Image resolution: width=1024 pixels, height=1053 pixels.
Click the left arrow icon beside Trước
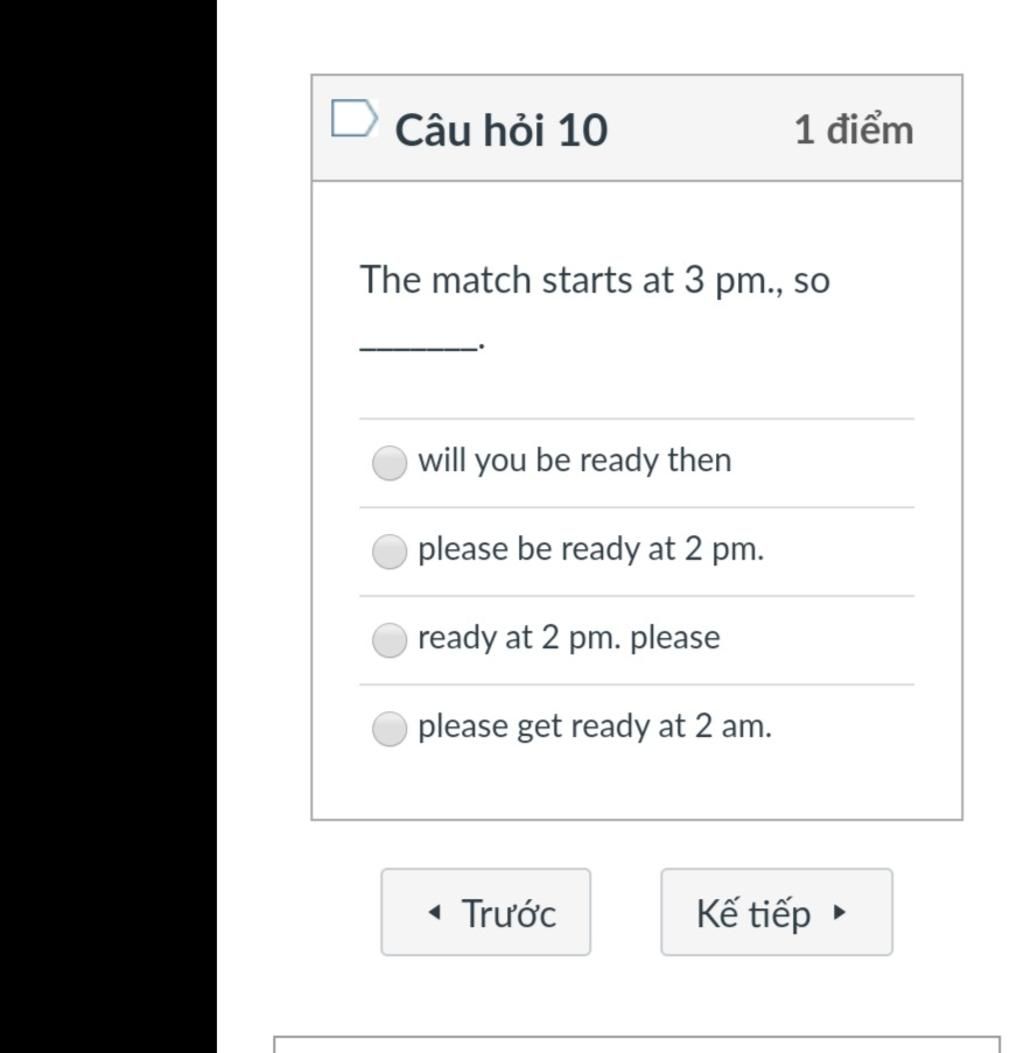coord(435,912)
